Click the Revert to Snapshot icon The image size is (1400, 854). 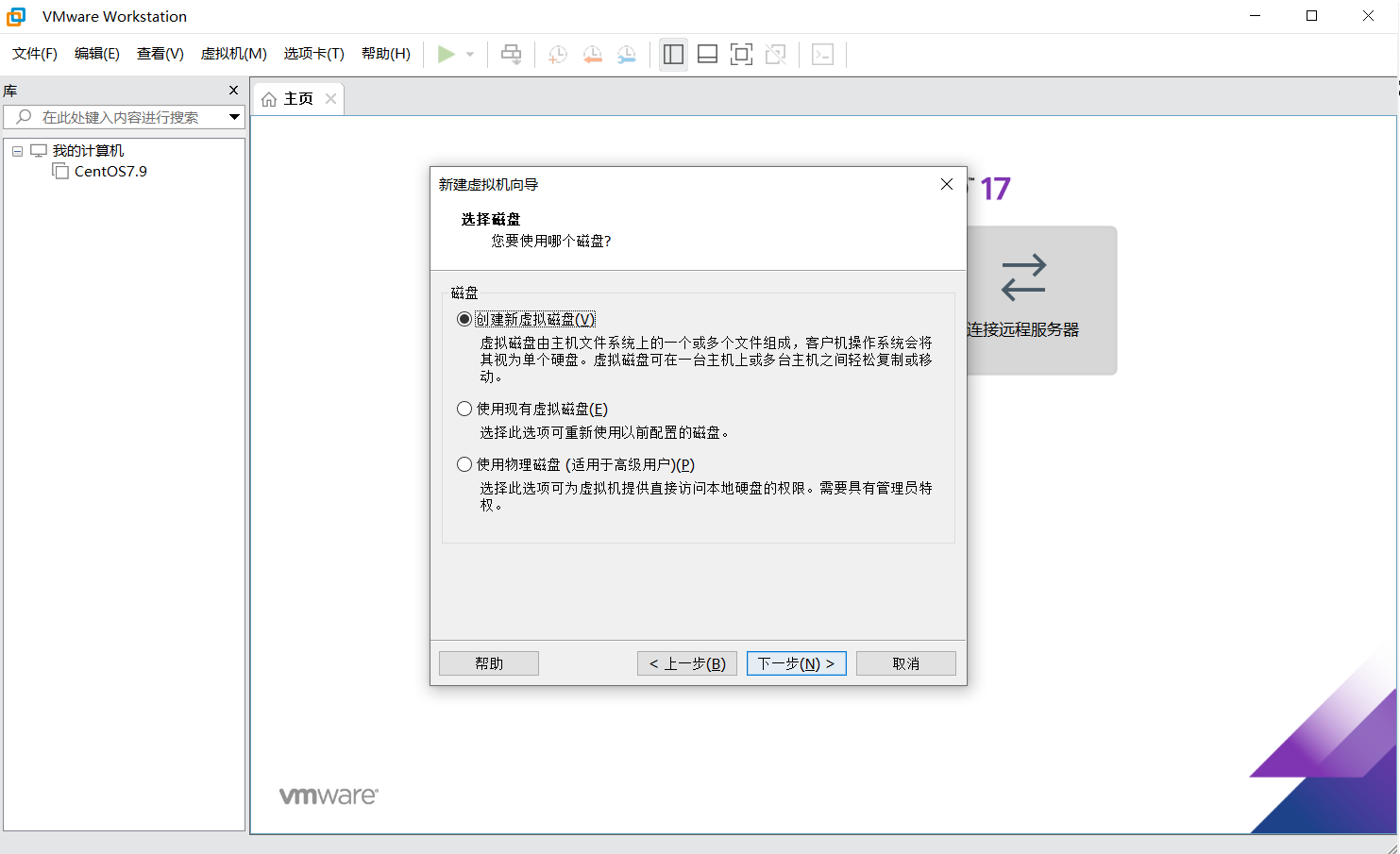point(593,55)
